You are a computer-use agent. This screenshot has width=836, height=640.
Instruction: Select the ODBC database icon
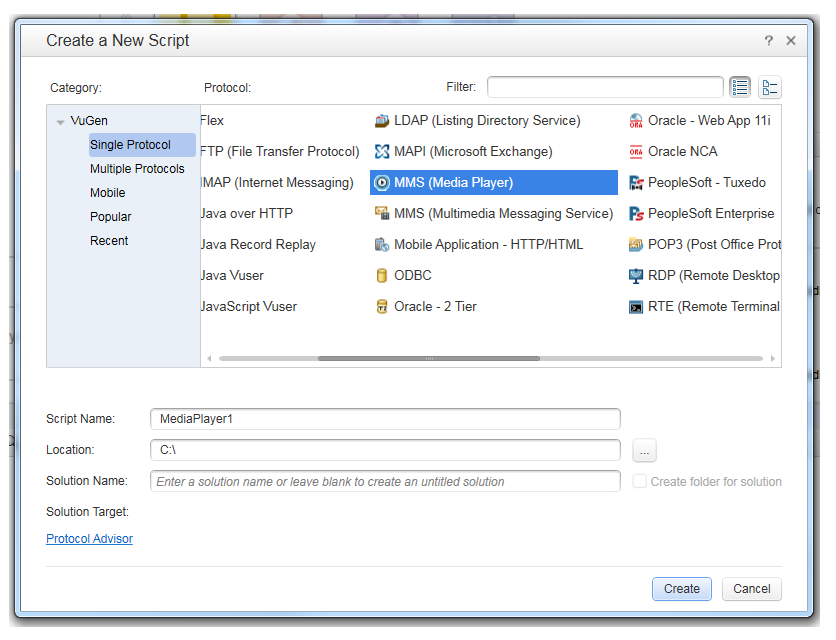coord(382,276)
